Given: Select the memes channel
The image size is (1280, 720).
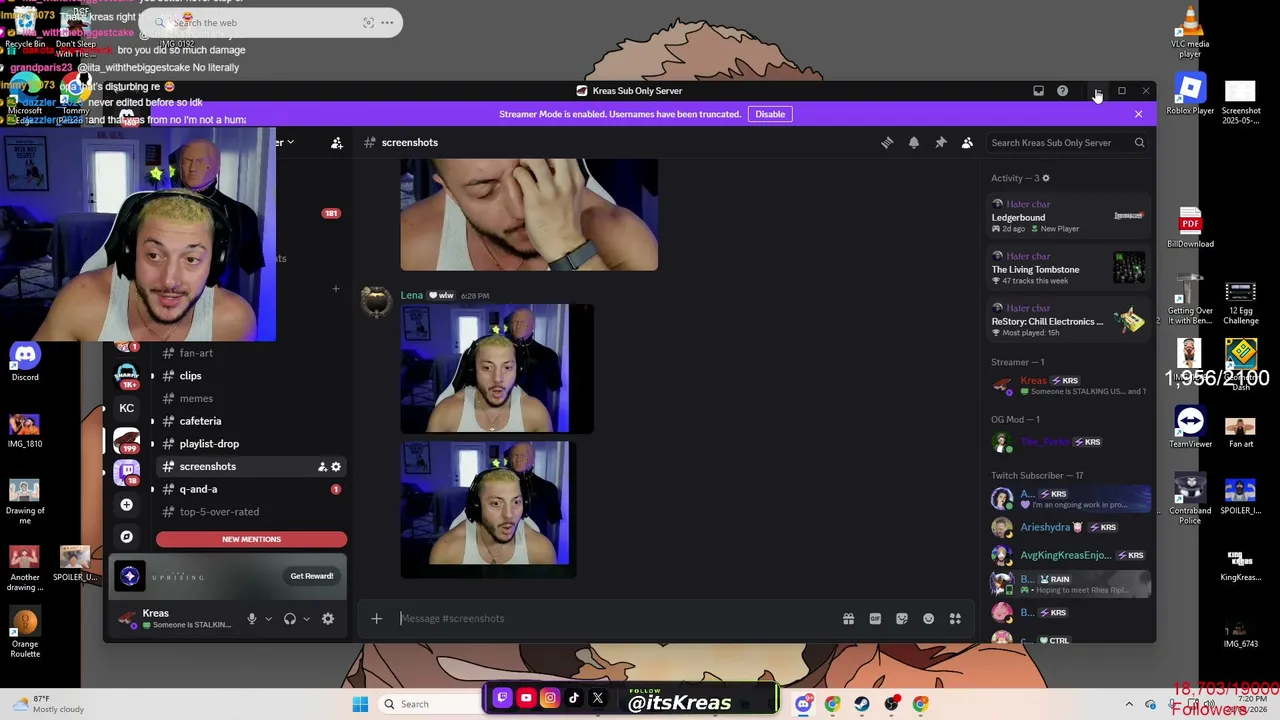Looking at the screenshot, I should point(196,399).
